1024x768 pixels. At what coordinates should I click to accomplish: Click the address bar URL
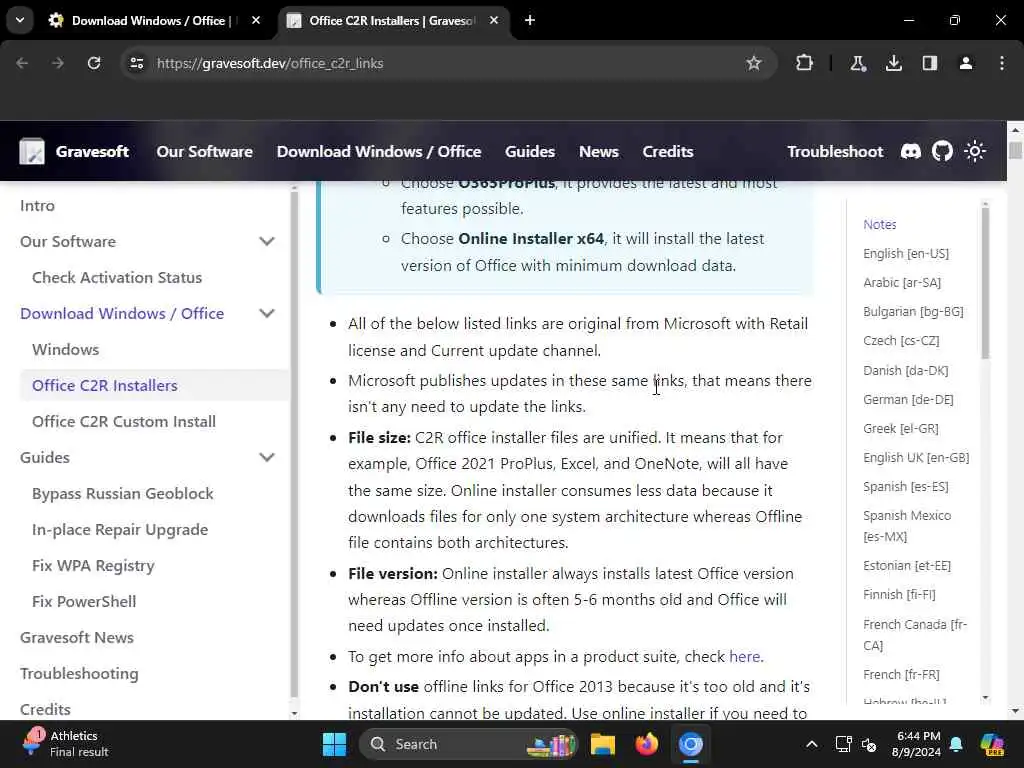pos(270,63)
